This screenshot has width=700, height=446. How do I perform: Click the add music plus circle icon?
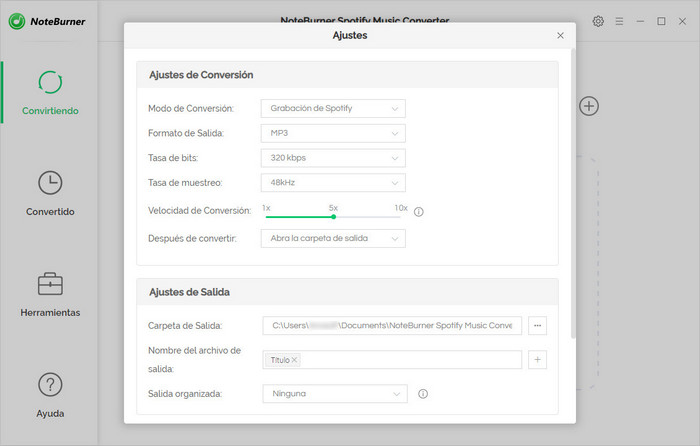pyautogui.click(x=589, y=106)
